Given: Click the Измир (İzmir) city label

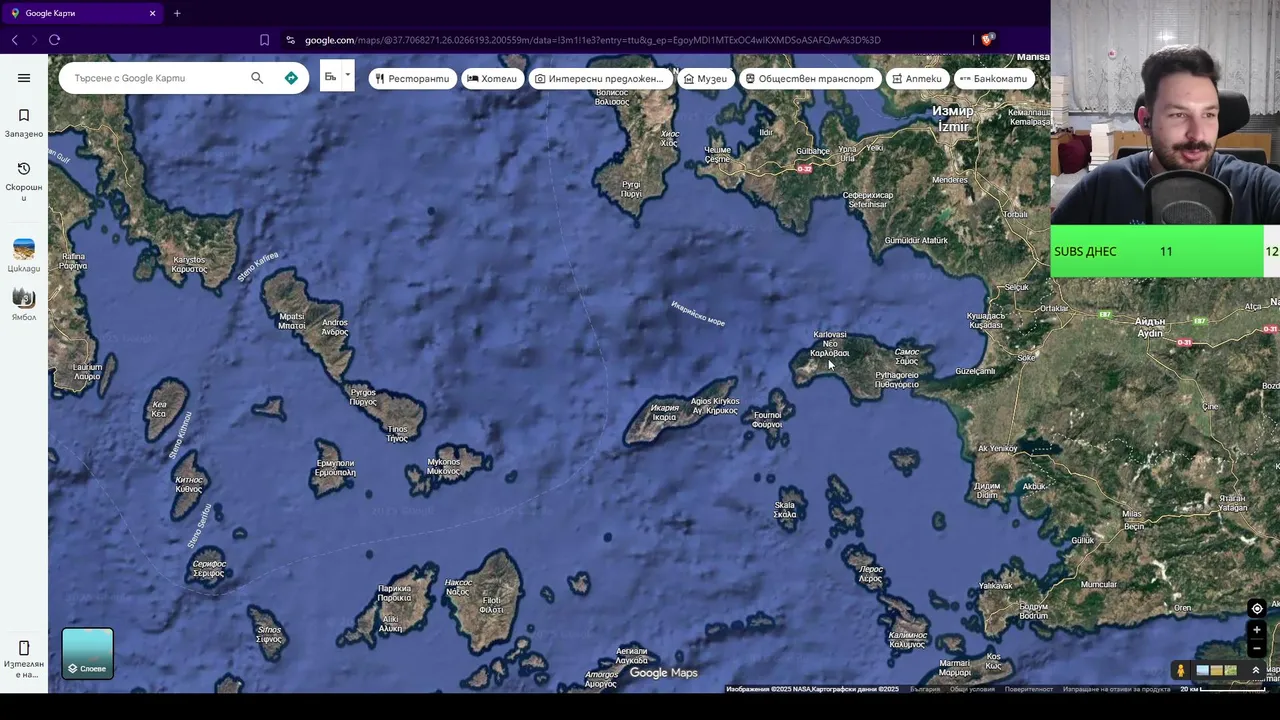Looking at the screenshot, I should pos(952,119).
